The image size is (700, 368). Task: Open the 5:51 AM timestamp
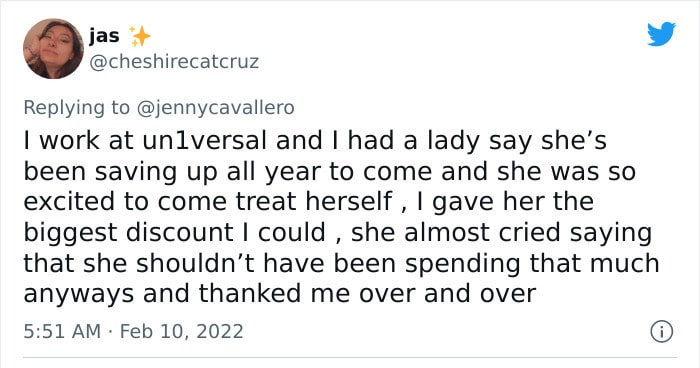(x=62, y=331)
